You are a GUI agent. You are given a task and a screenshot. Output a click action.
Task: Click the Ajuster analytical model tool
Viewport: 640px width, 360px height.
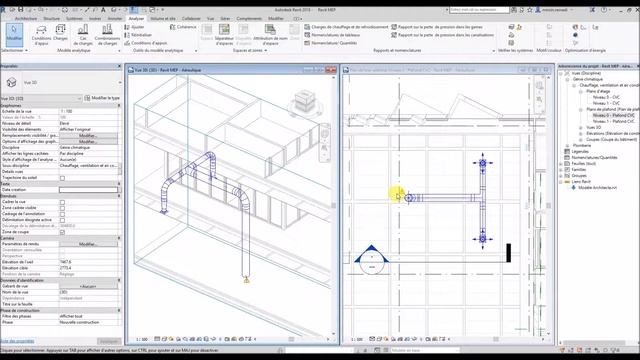click(x=134, y=27)
